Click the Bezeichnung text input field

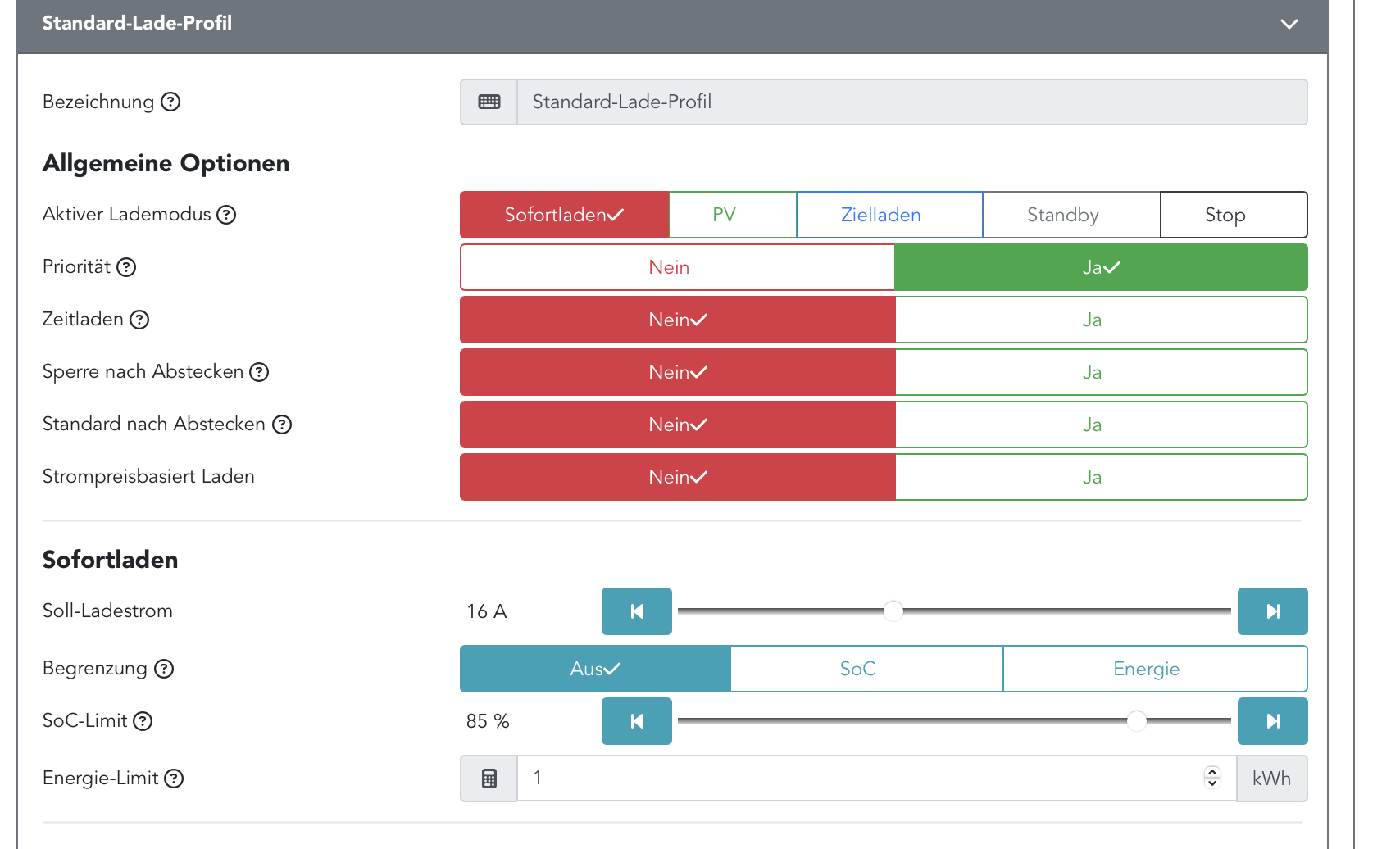point(911,102)
